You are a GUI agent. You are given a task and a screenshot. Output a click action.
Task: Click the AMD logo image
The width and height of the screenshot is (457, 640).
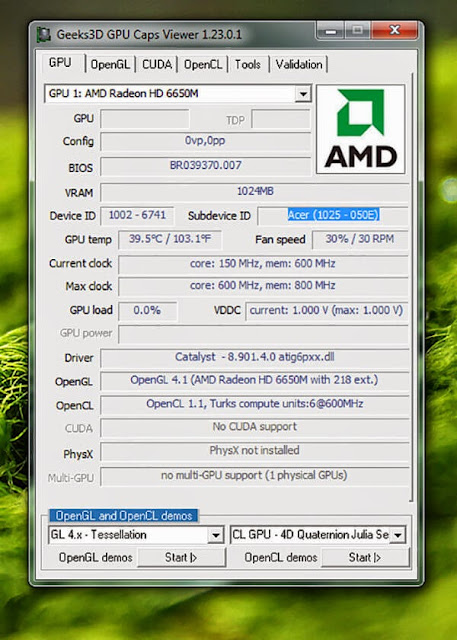pyautogui.click(x=361, y=129)
